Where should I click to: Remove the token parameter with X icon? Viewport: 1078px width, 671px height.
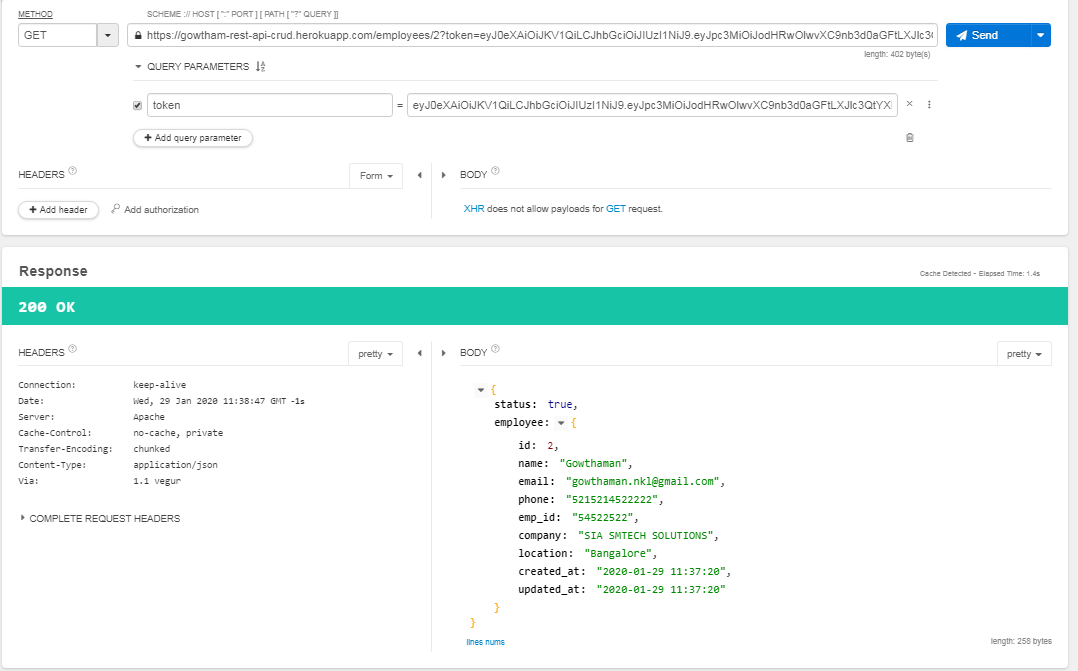pyautogui.click(x=910, y=104)
